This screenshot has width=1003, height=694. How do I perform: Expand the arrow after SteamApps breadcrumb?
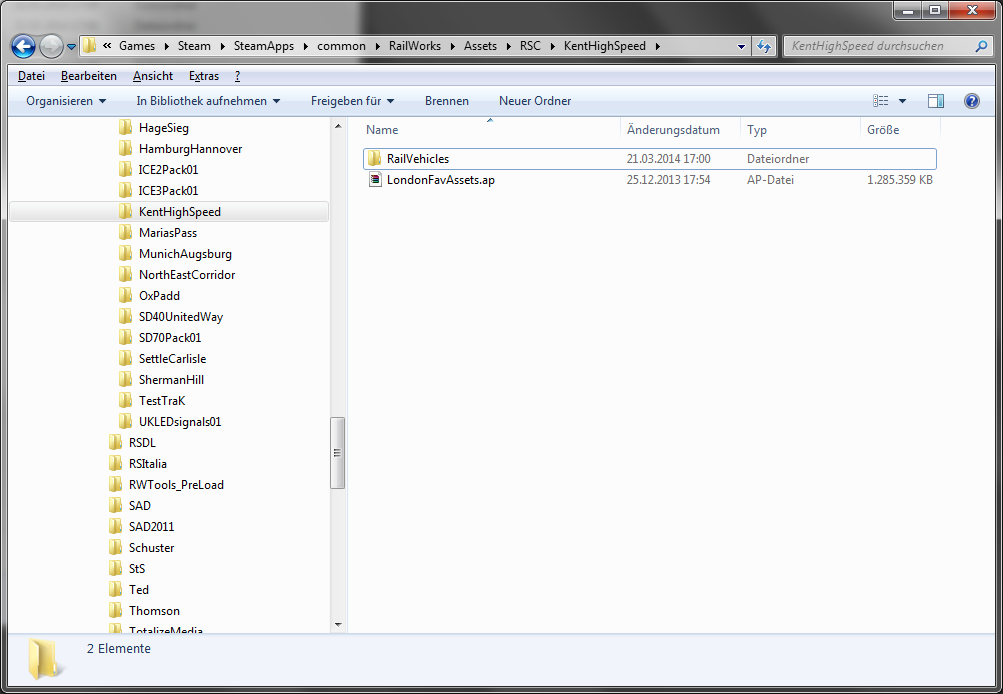305,46
